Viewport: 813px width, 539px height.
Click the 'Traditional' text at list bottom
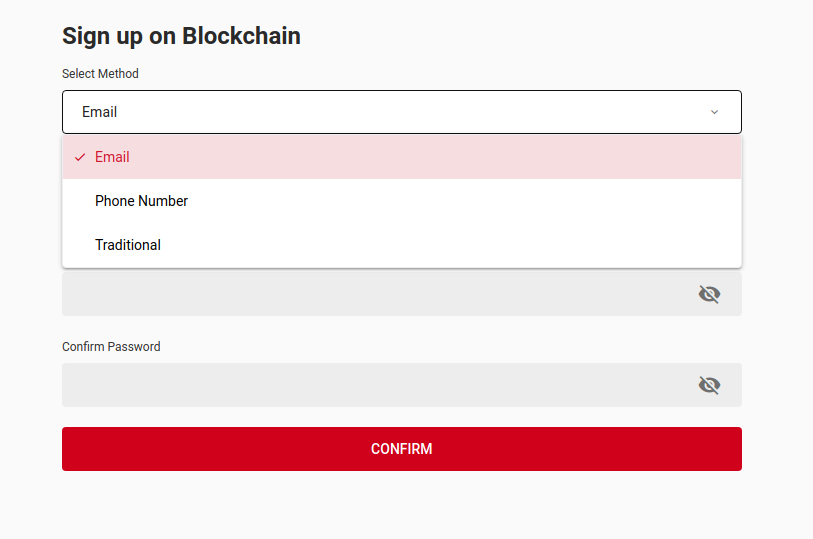pos(128,245)
